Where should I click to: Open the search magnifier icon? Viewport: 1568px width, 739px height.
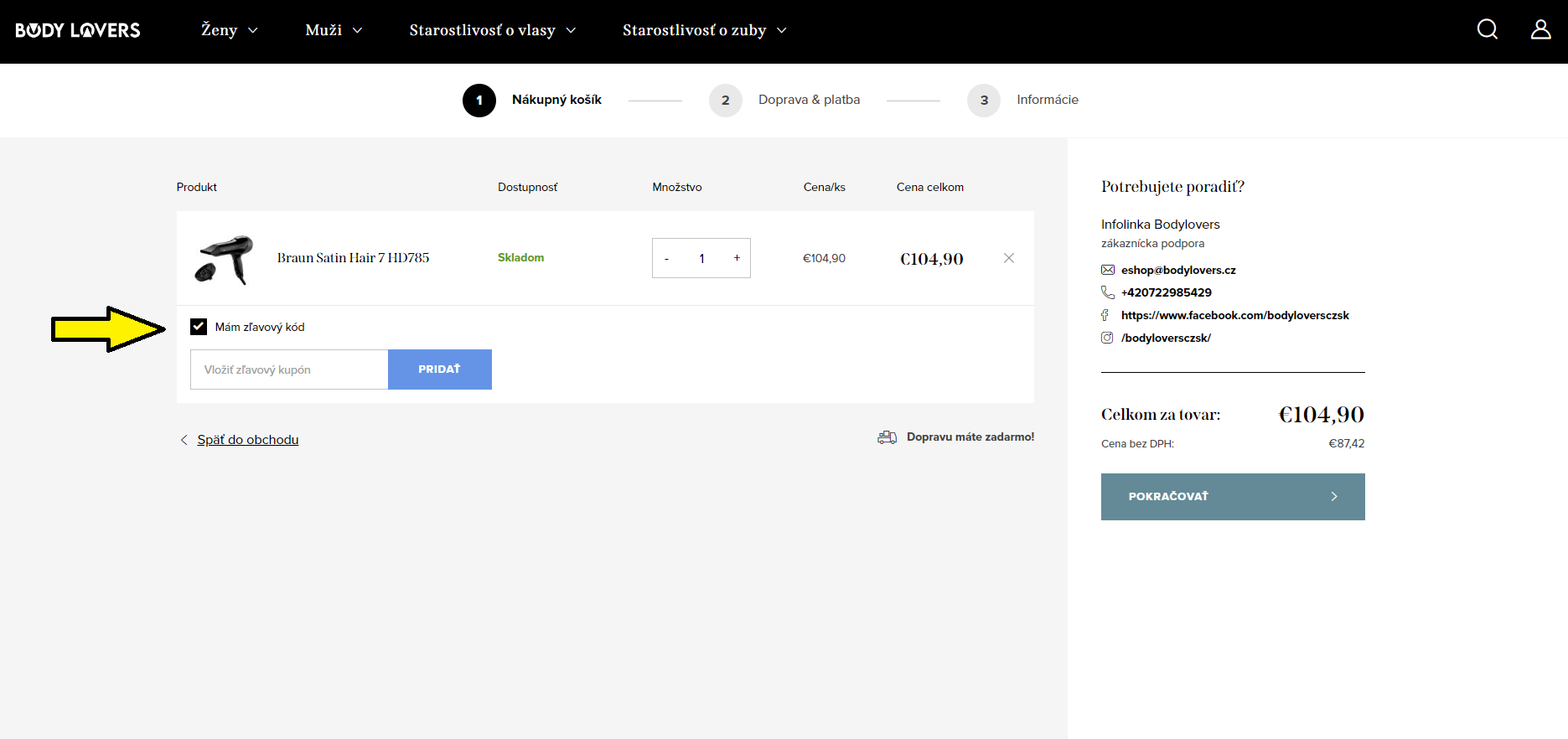click(x=1488, y=29)
